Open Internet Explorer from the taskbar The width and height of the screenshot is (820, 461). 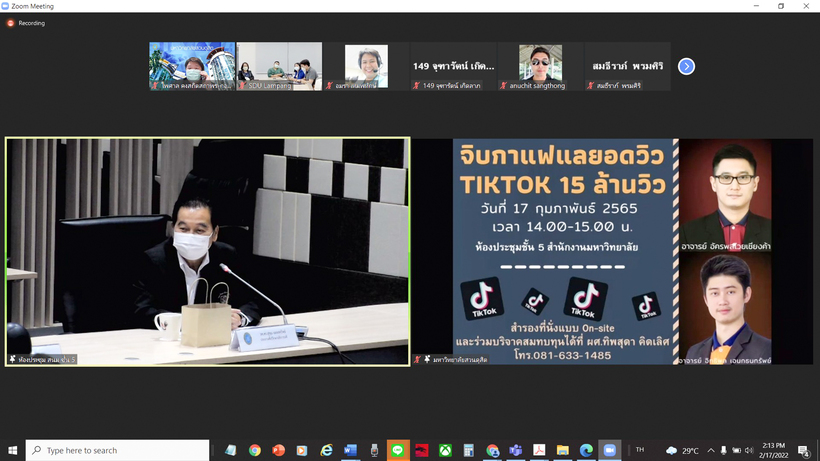(326, 450)
